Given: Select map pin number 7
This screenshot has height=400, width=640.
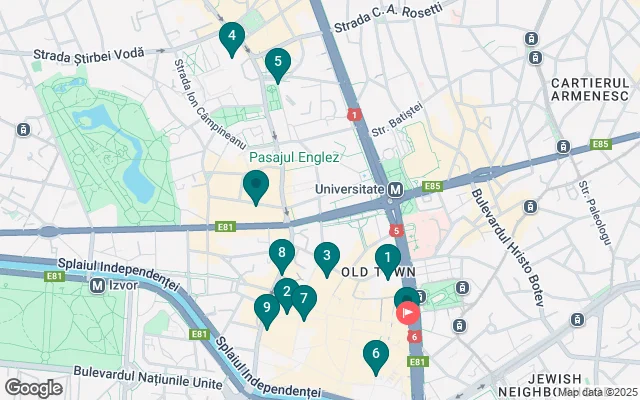Looking at the screenshot, I should pyautogui.click(x=304, y=299).
